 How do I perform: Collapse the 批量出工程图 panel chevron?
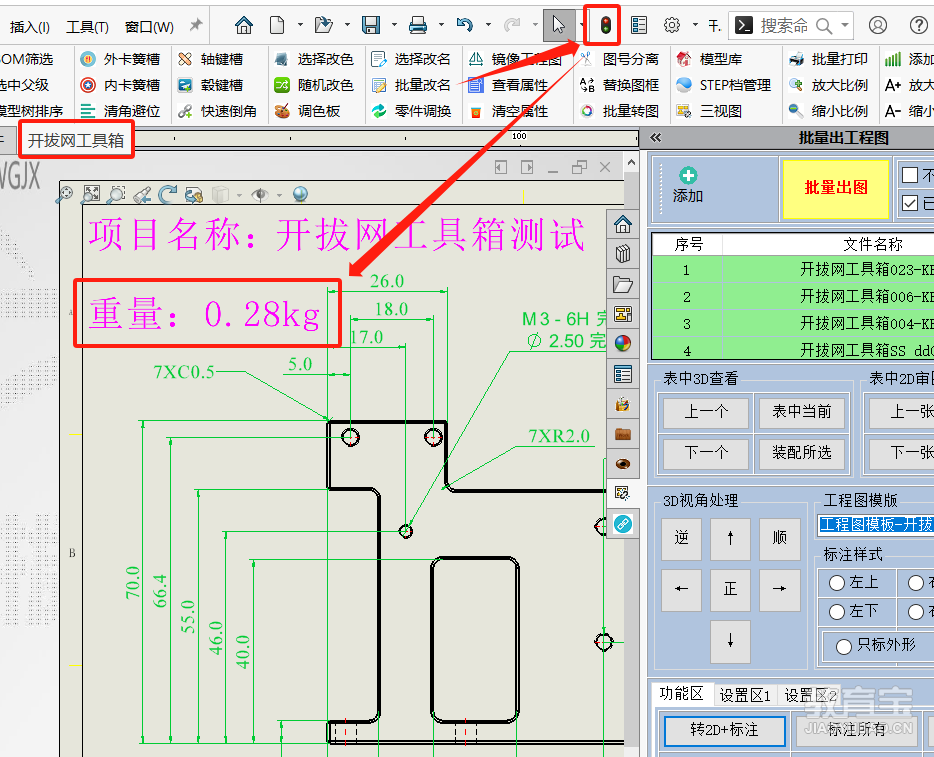tap(656, 138)
